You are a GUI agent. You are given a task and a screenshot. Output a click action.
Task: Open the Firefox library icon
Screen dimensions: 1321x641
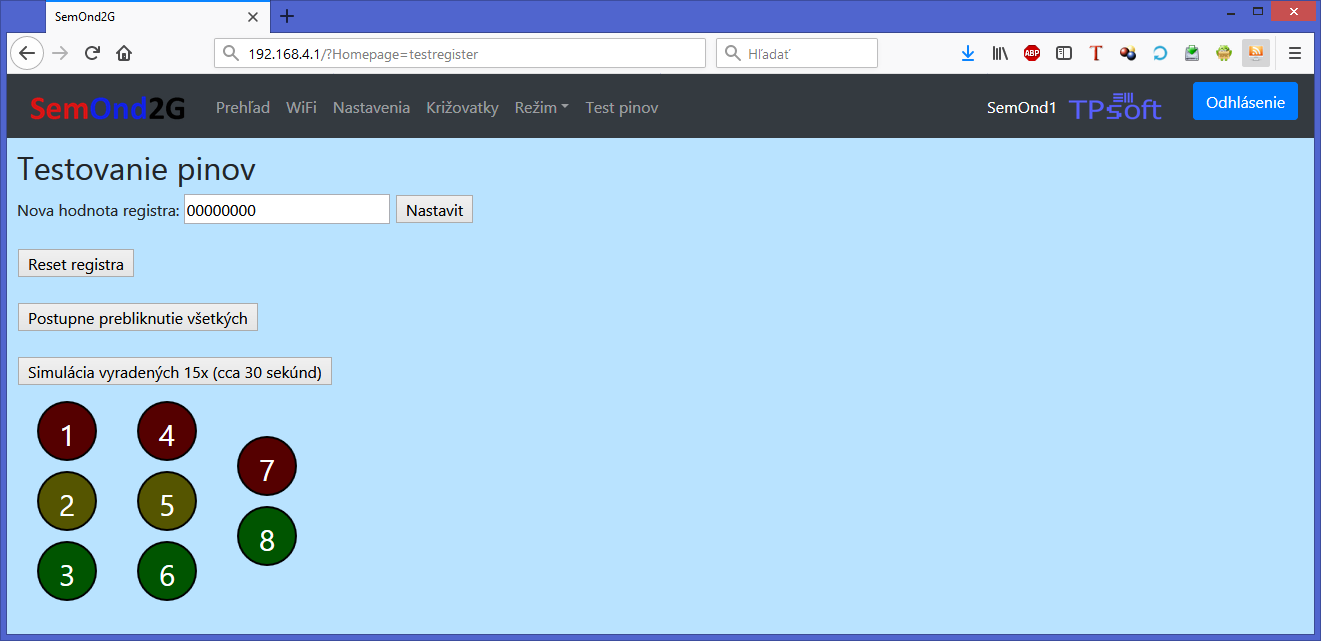click(1000, 53)
